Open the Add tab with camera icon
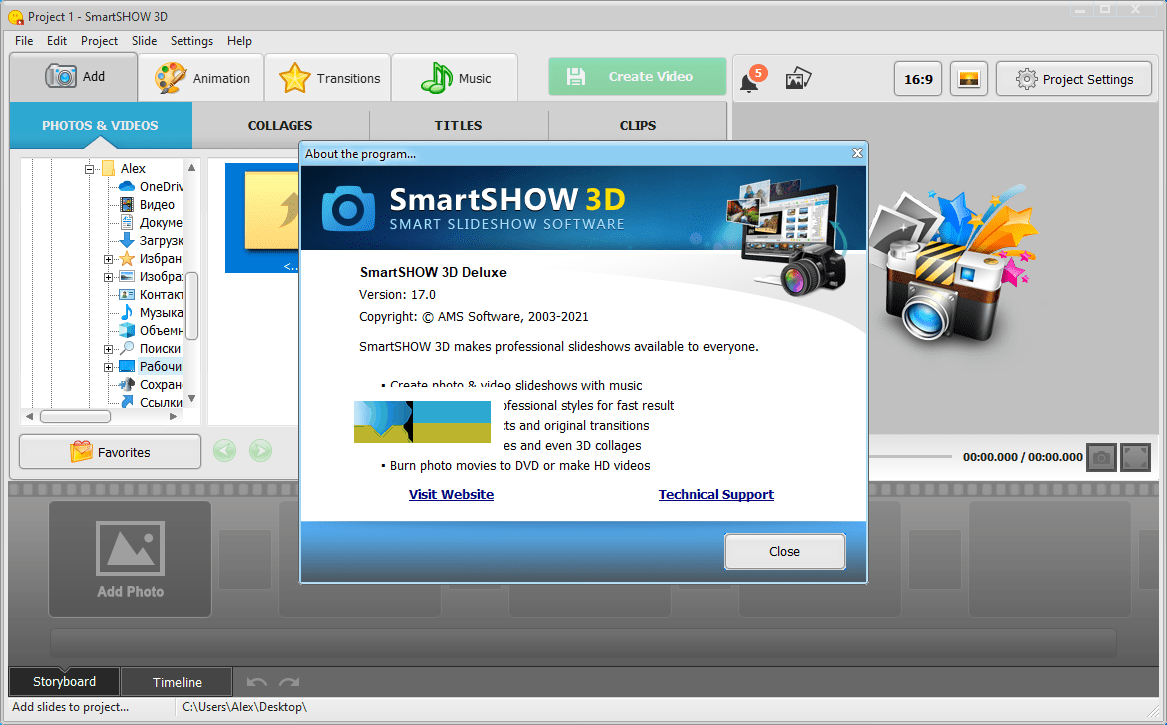1167x725 pixels. click(x=74, y=77)
